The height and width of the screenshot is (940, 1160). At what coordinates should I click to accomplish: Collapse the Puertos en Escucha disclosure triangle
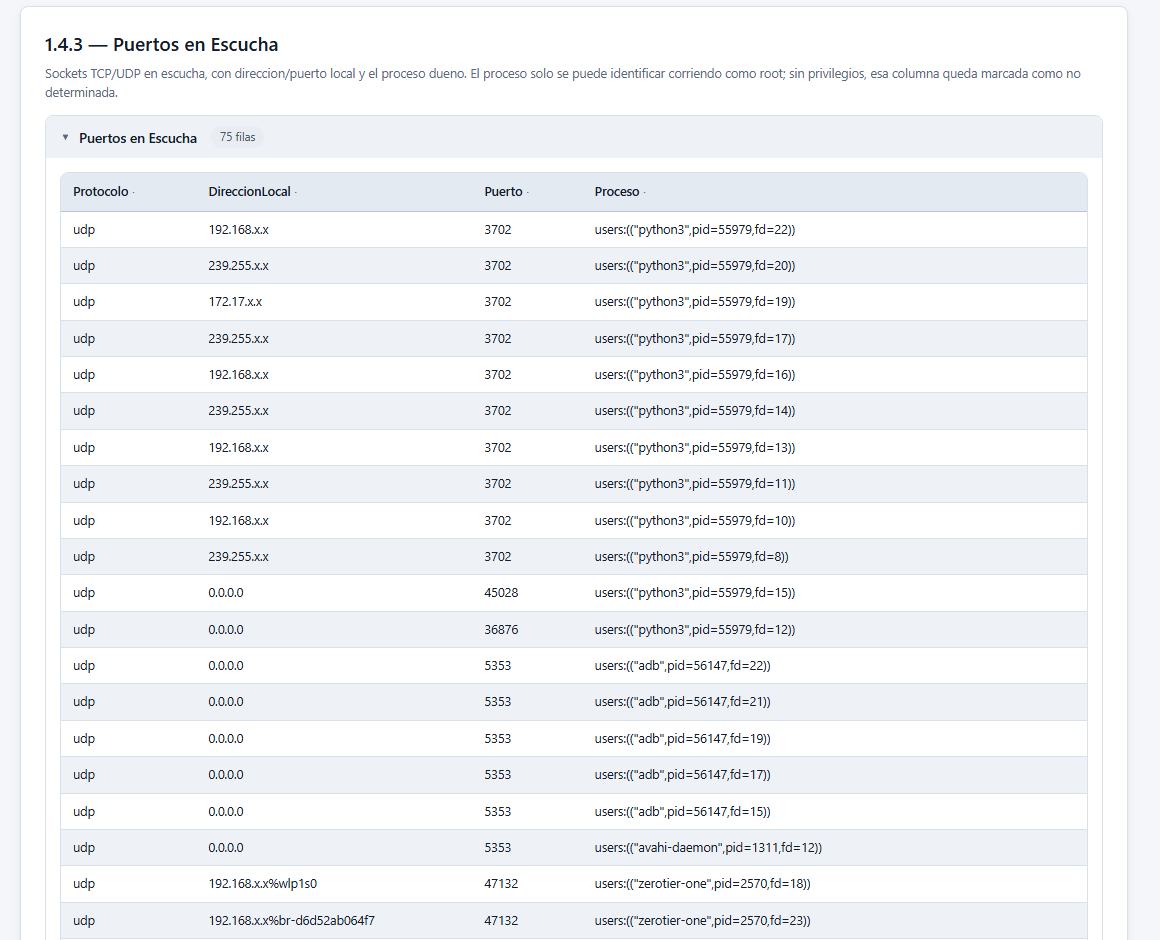coord(65,138)
